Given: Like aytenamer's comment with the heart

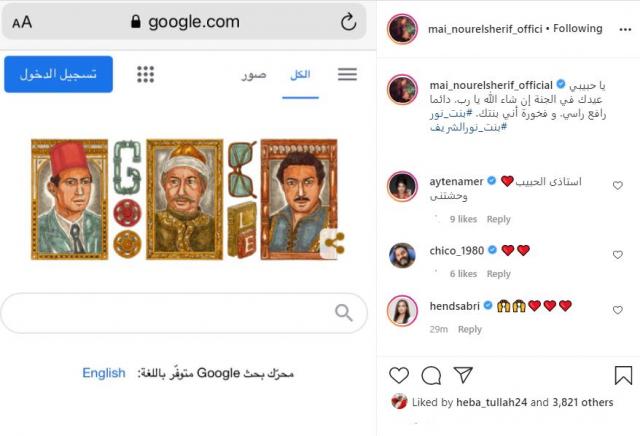Looking at the screenshot, I should click(618, 185).
